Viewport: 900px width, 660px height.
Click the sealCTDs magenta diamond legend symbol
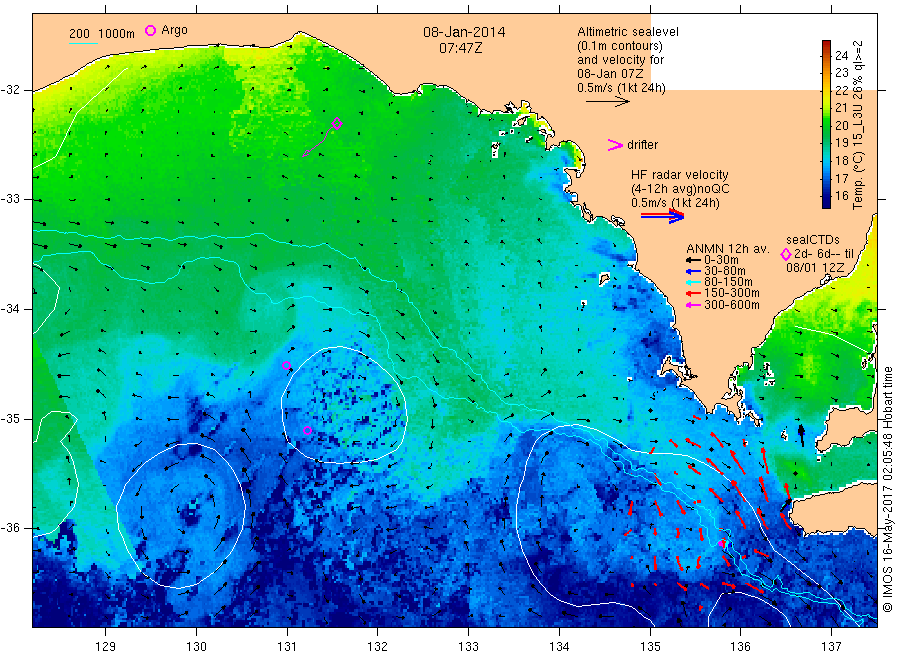point(786,254)
